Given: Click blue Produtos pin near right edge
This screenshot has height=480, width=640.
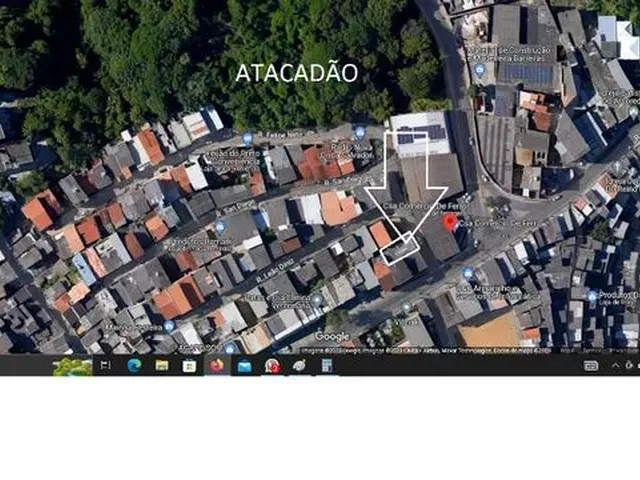Looking at the screenshot, I should (x=592, y=296).
